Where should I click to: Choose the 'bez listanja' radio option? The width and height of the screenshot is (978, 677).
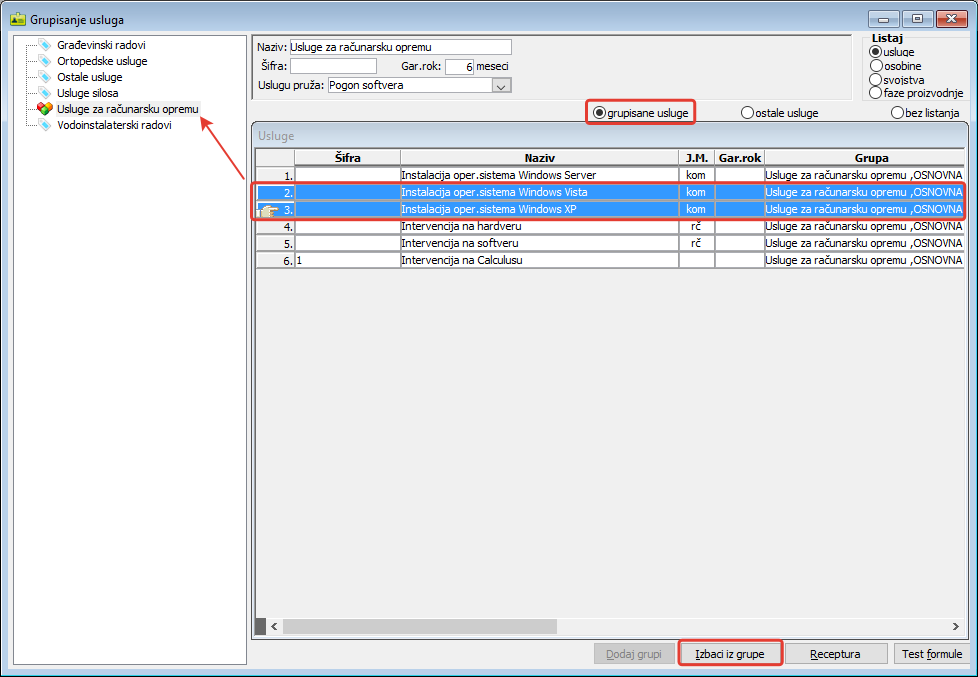click(x=897, y=113)
